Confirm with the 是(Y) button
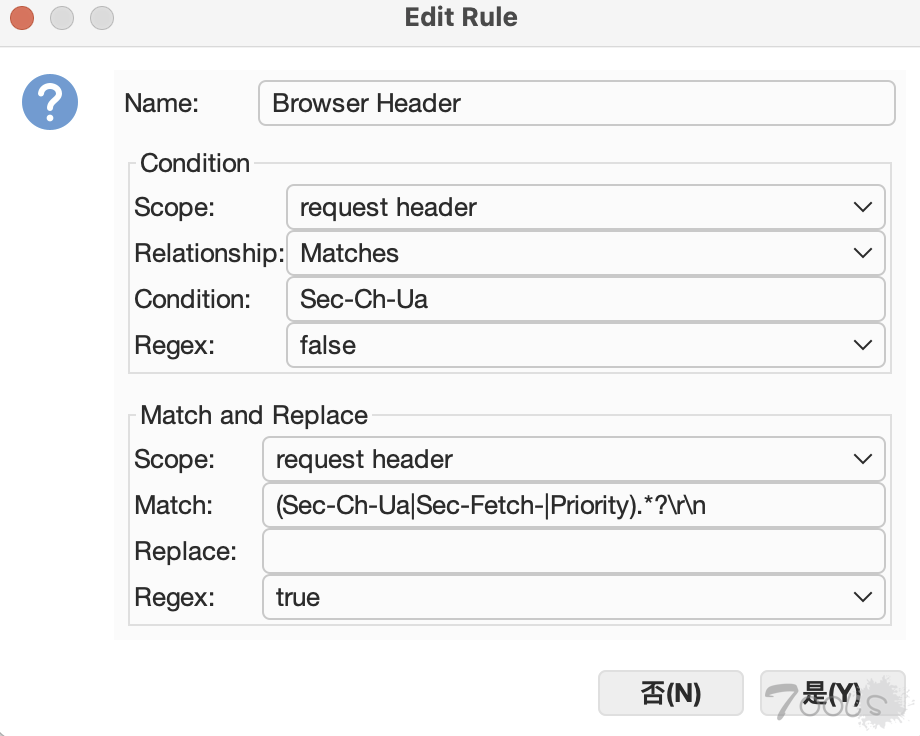 832,693
